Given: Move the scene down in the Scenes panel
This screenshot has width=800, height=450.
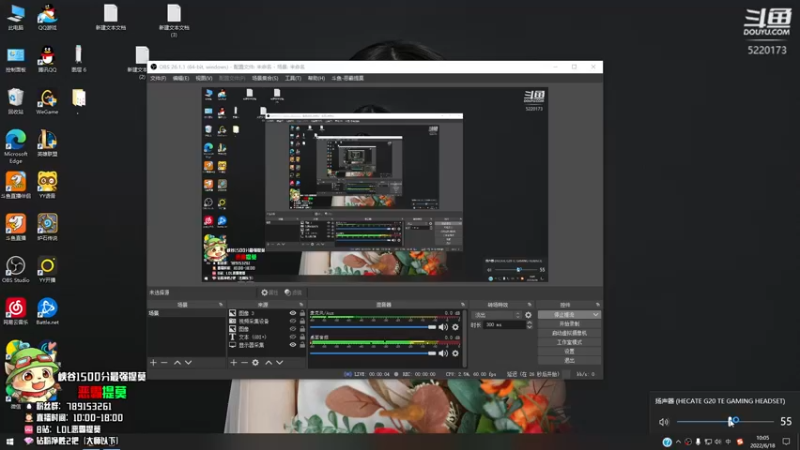Looking at the screenshot, I should pos(188,362).
